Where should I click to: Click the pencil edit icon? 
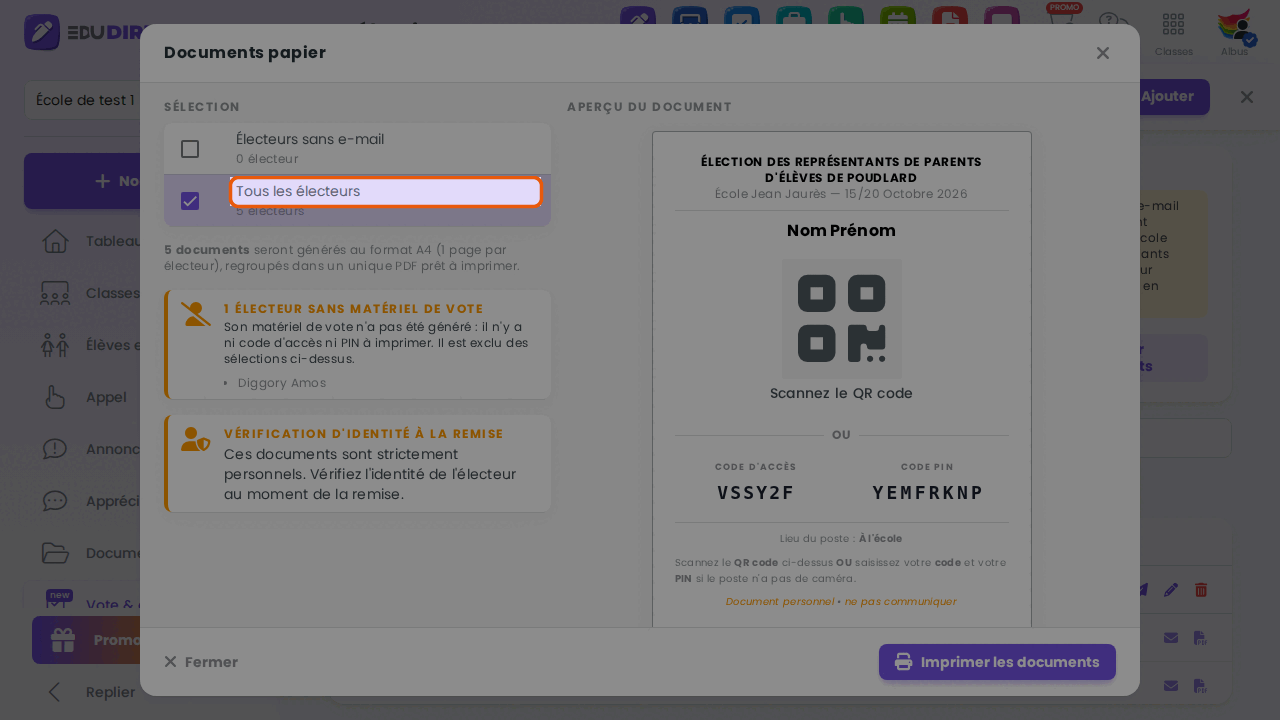point(1171,590)
